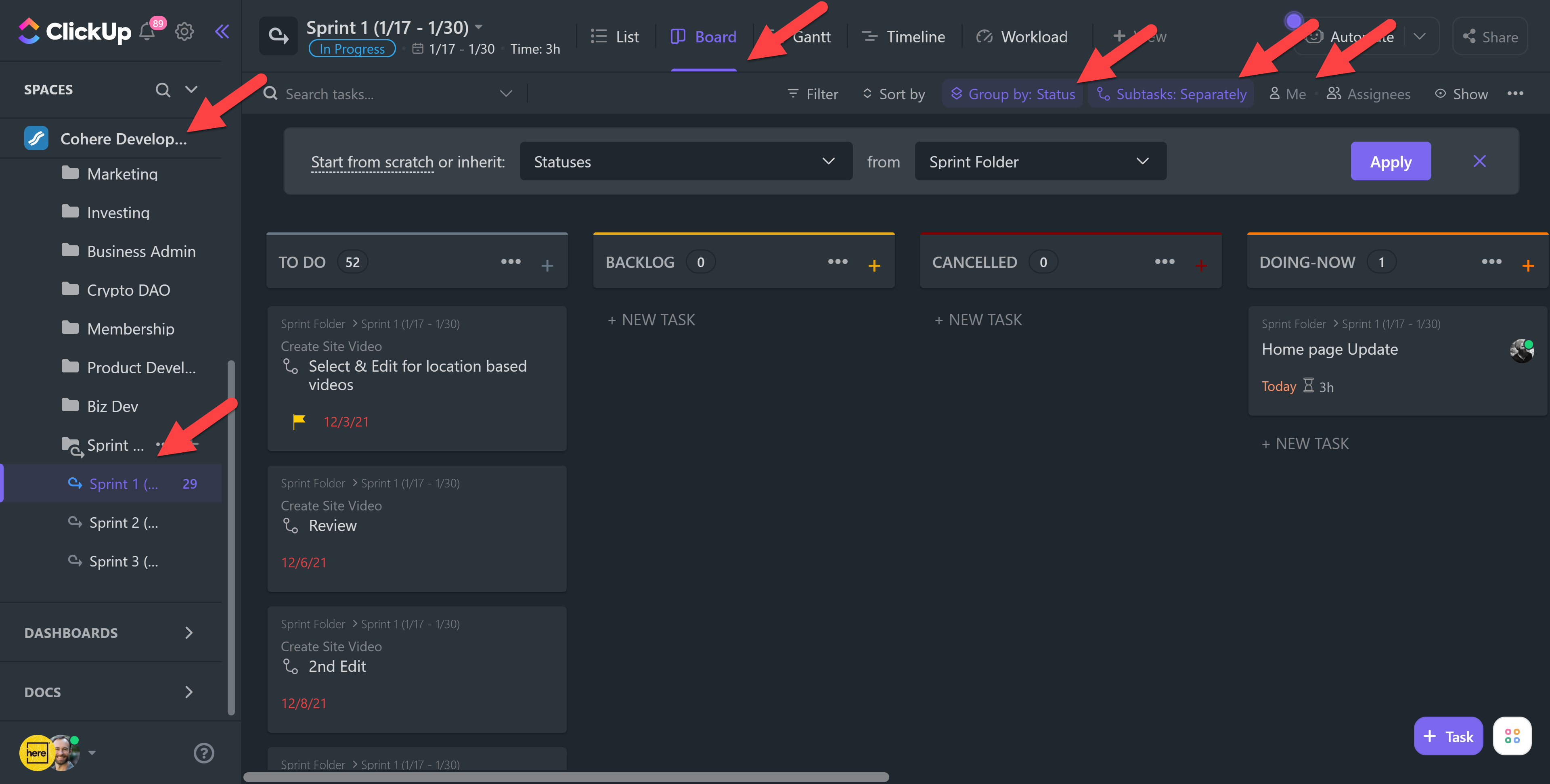The image size is (1550, 784).
Task: Collapse the sidebar with double chevron
Action: coord(222,31)
